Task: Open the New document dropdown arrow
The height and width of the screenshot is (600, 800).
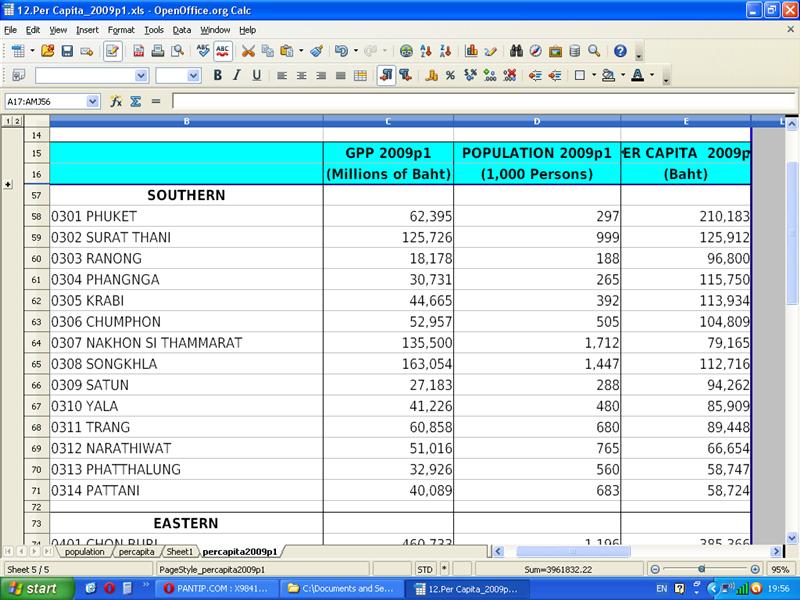Action: pos(32,51)
